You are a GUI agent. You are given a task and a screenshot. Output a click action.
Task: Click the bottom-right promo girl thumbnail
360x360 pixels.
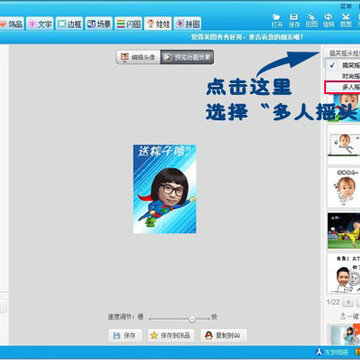tap(344, 334)
